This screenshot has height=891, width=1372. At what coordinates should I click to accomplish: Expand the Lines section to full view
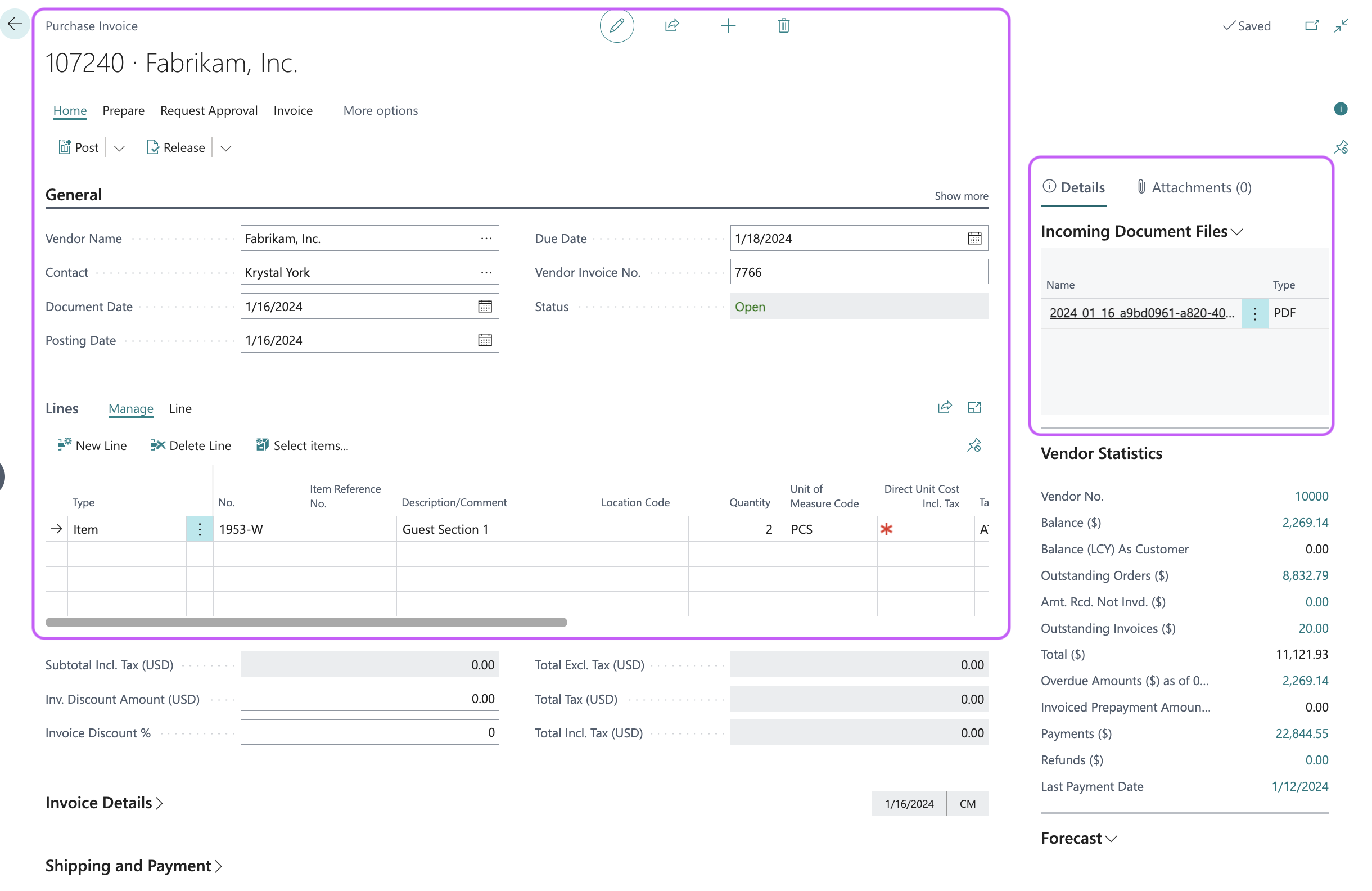[974, 408]
